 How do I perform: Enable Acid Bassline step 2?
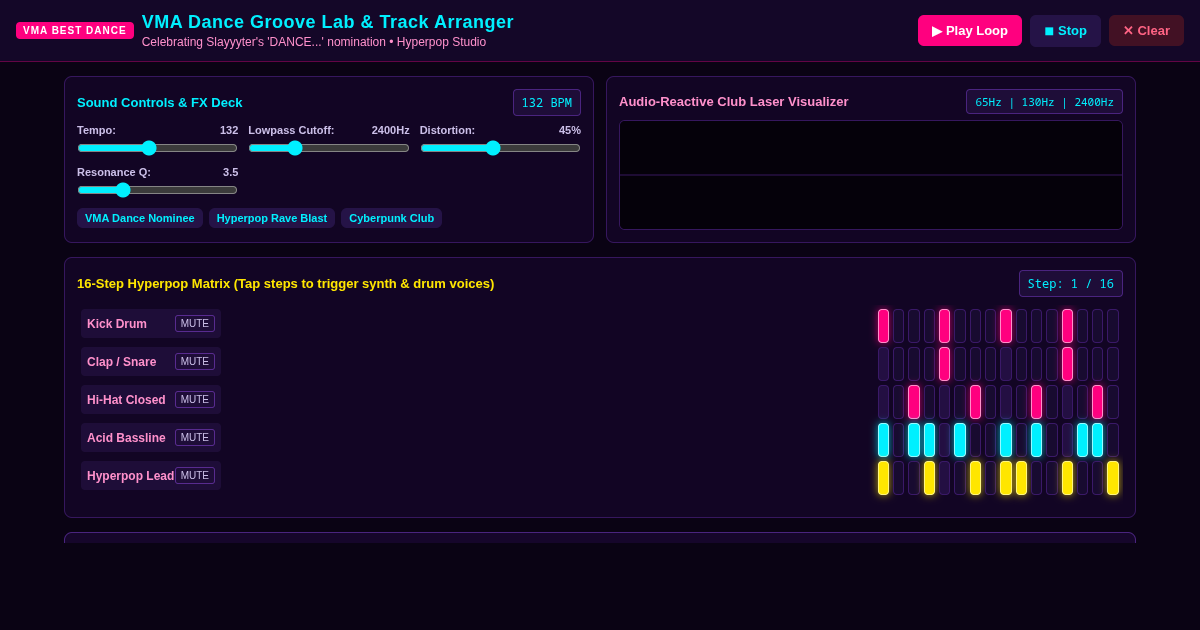898,440
